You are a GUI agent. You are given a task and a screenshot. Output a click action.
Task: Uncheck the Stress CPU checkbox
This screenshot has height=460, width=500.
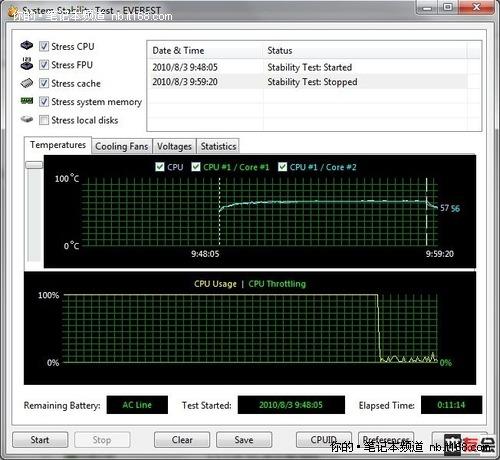44,46
